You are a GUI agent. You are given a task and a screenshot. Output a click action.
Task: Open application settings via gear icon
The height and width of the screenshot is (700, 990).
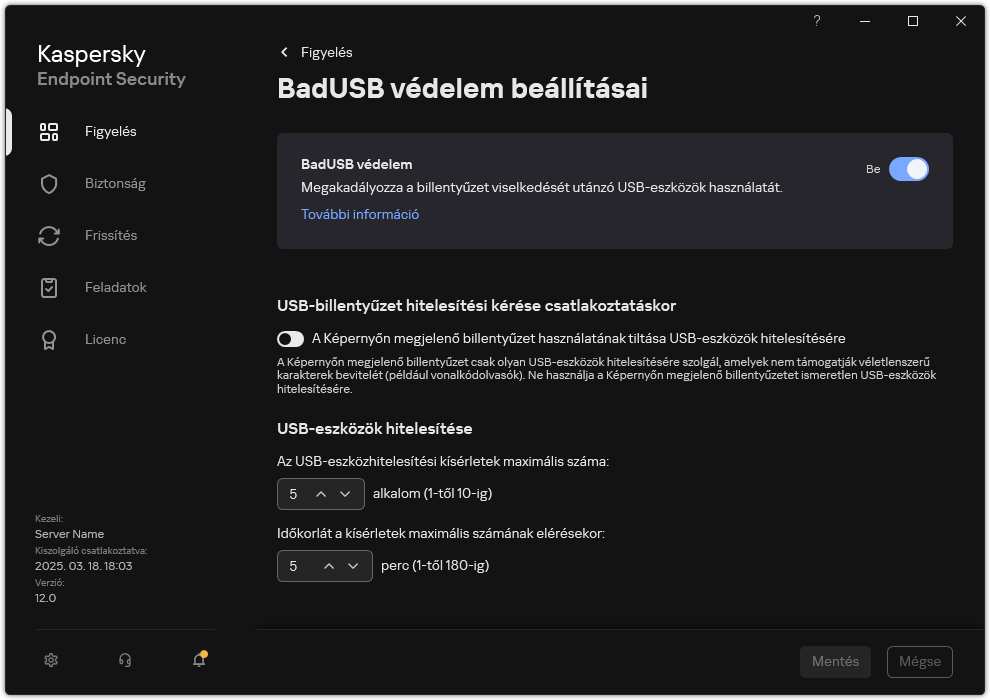(50, 660)
